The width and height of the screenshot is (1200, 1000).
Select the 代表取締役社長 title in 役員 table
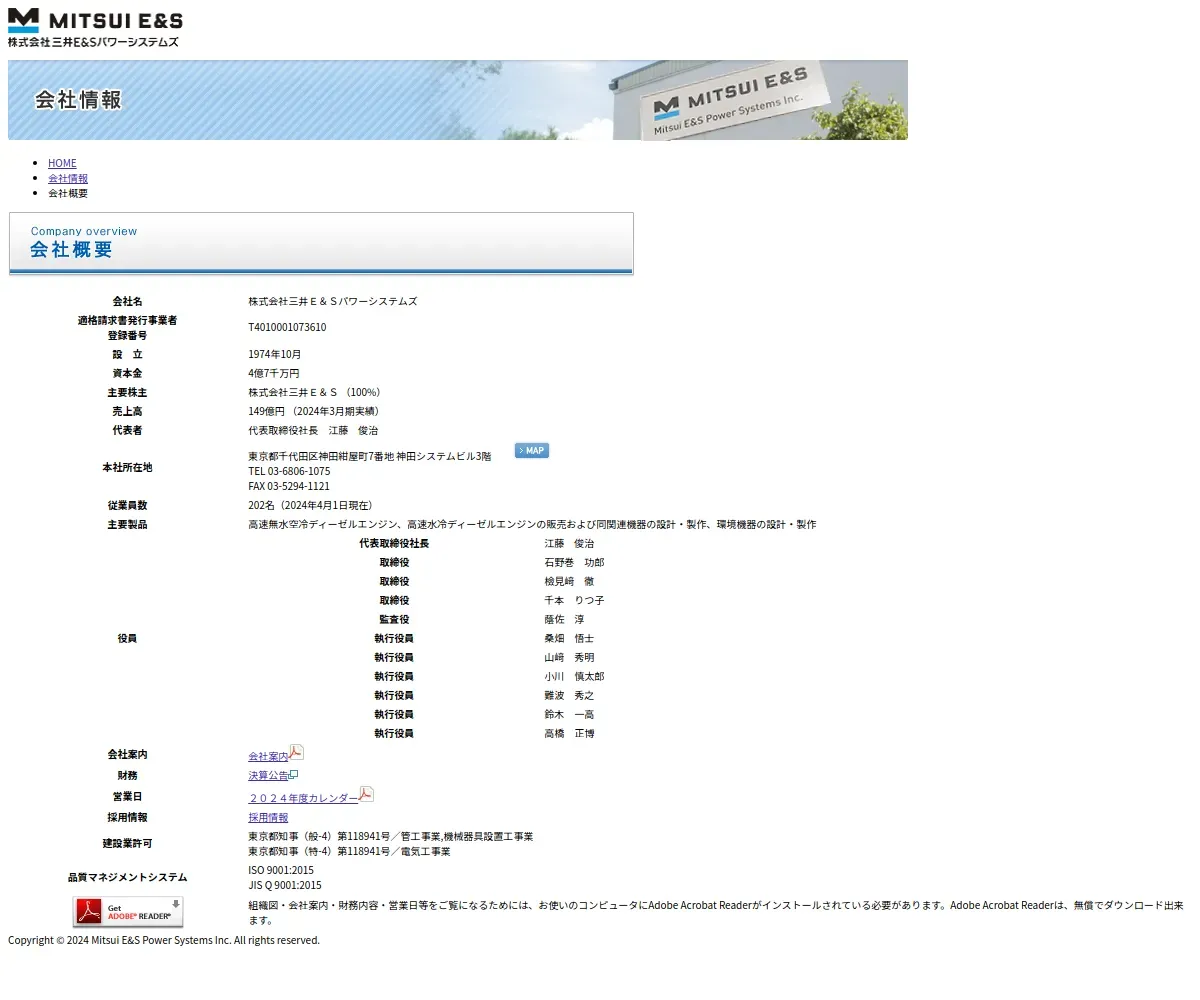[x=394, y=543]
